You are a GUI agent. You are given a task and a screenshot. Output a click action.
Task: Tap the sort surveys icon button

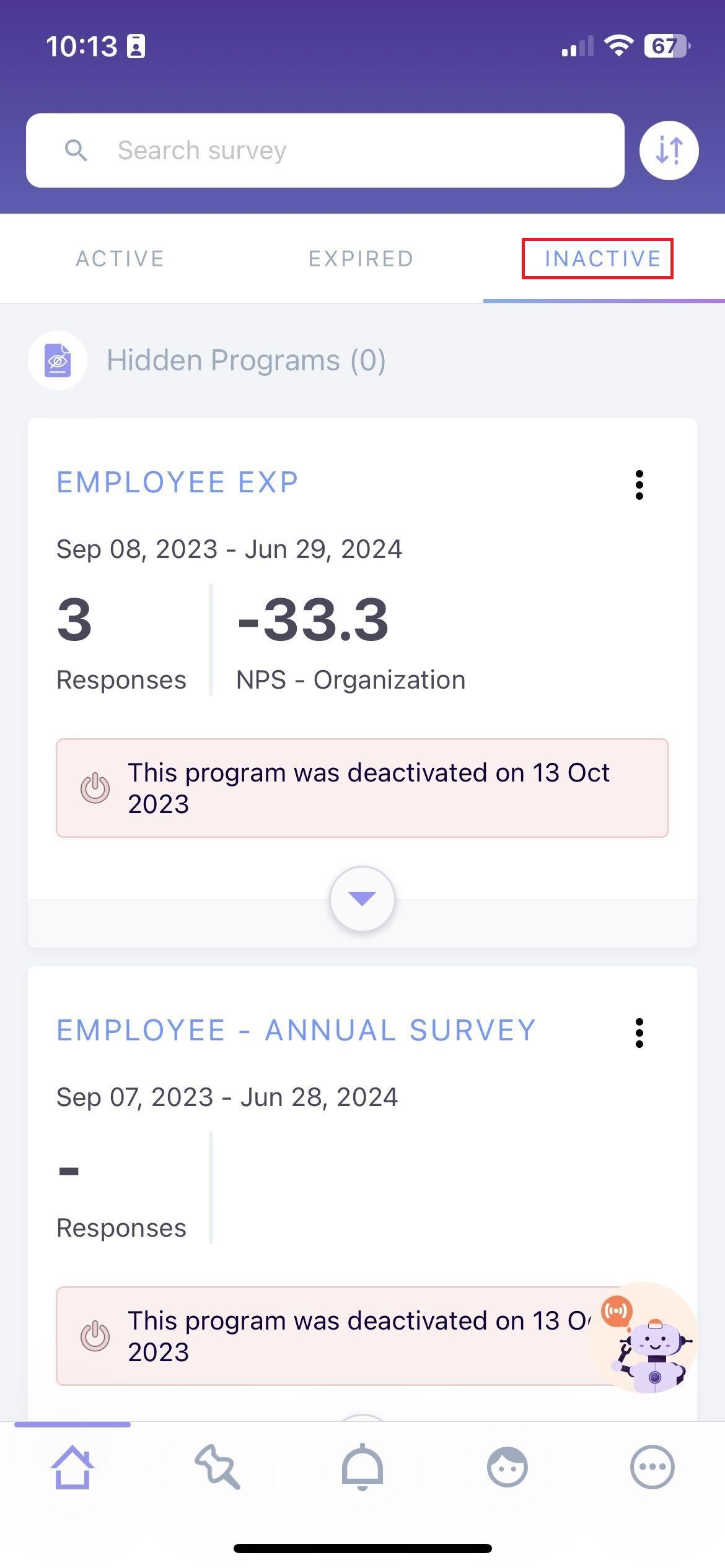tap(669, 150)
